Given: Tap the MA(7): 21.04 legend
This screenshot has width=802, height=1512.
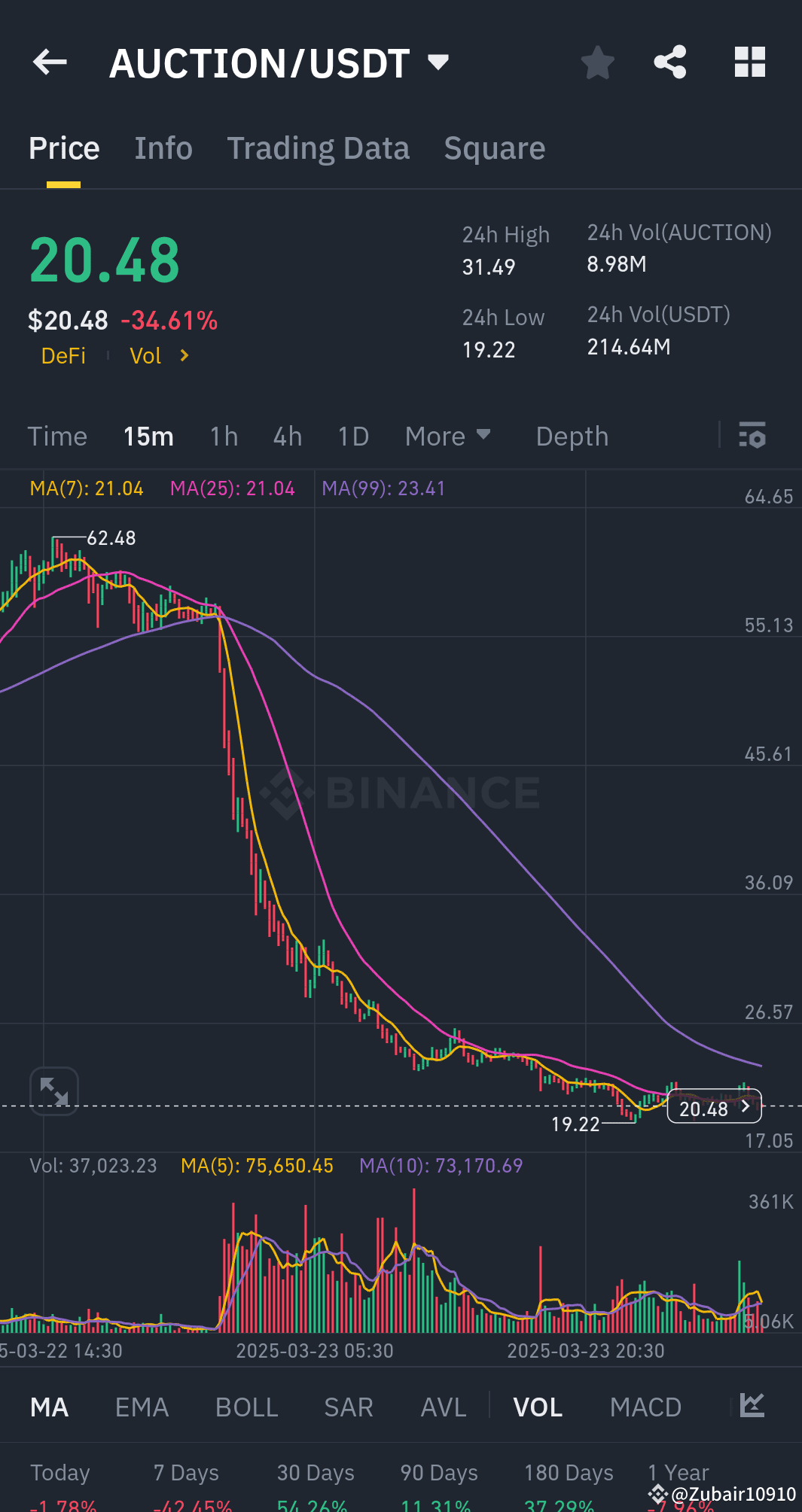Looking at the screenshot, I should (87, 488).
